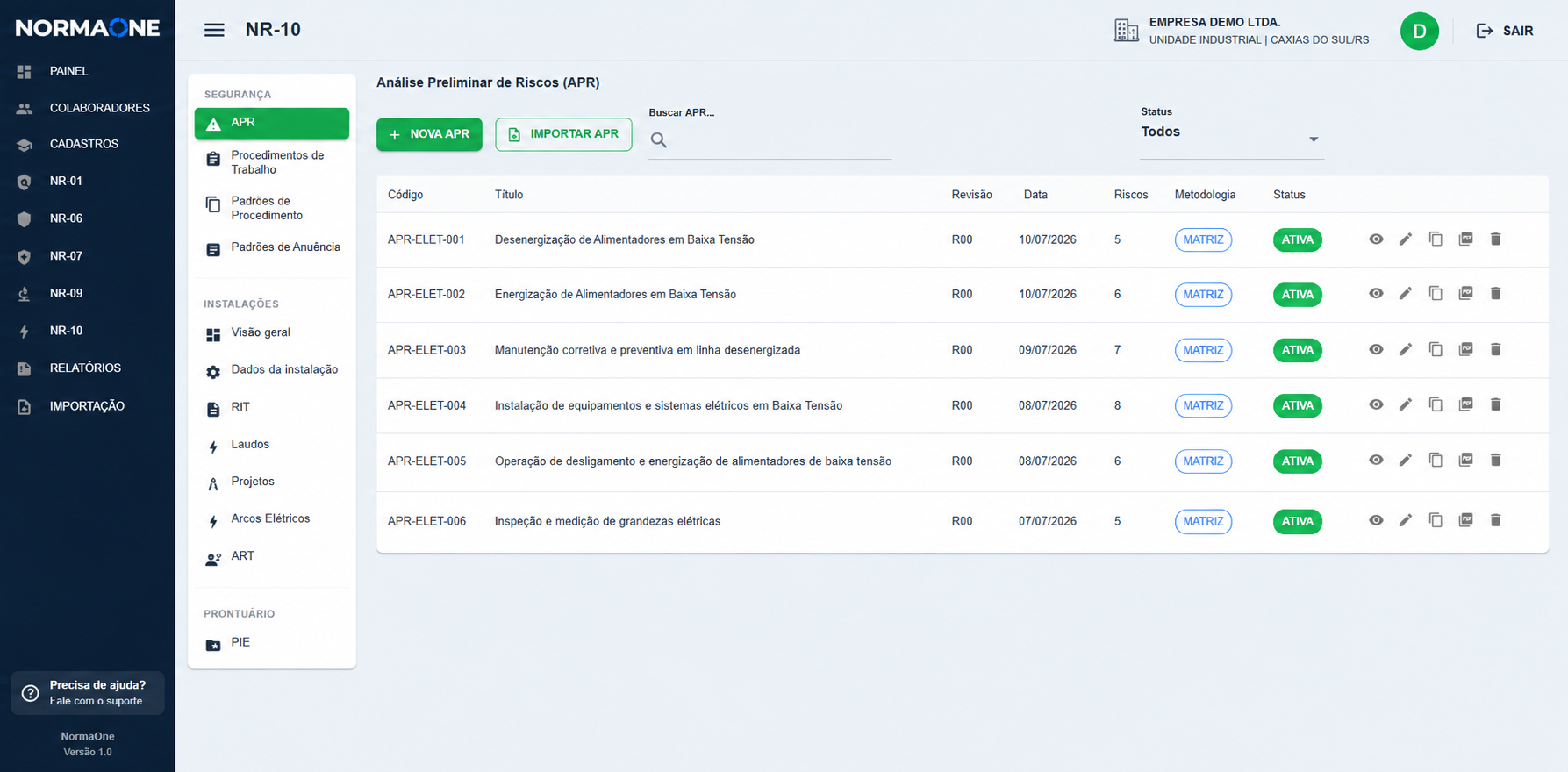Log out with the Sair button

1505,31
